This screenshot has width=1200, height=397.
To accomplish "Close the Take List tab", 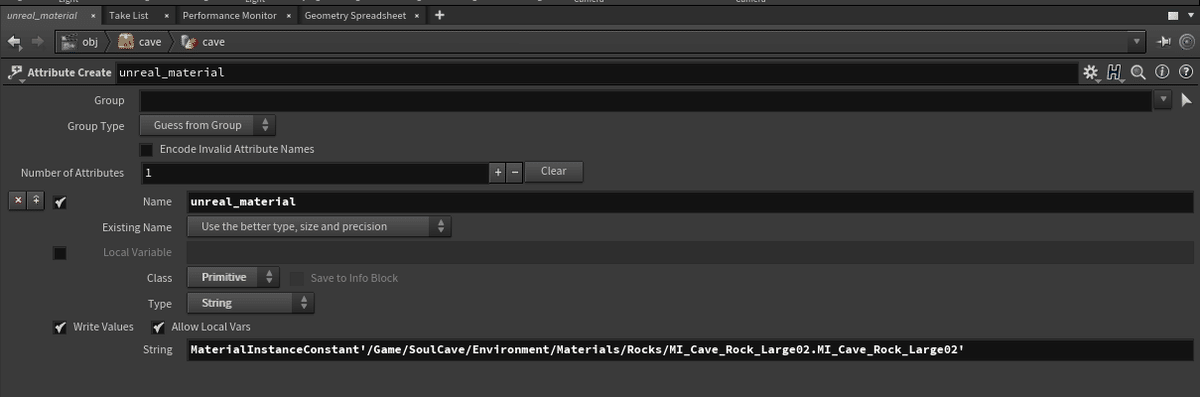I will pyautogui.click(x=166, y=16).
